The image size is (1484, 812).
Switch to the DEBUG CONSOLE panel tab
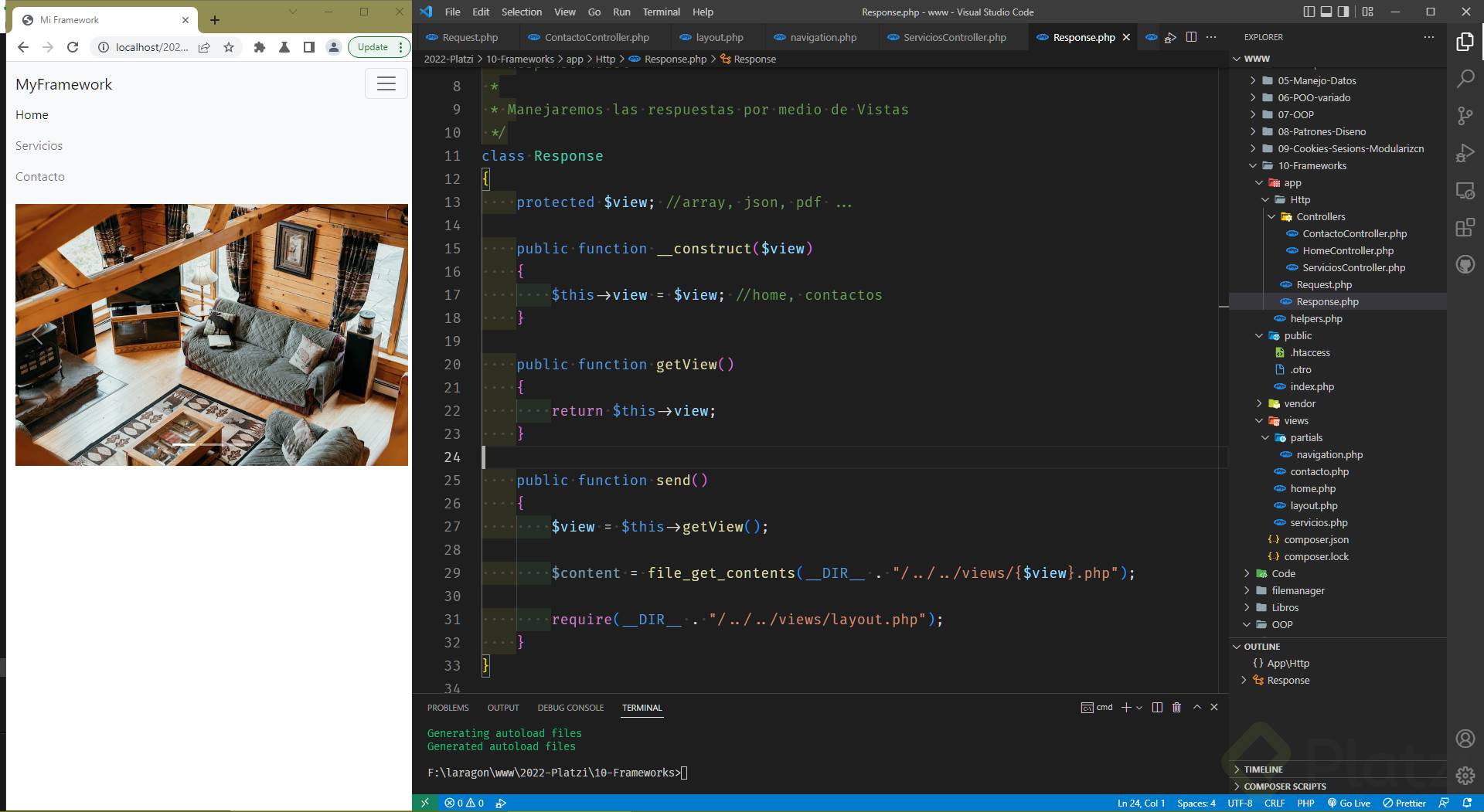coord(570,708)
